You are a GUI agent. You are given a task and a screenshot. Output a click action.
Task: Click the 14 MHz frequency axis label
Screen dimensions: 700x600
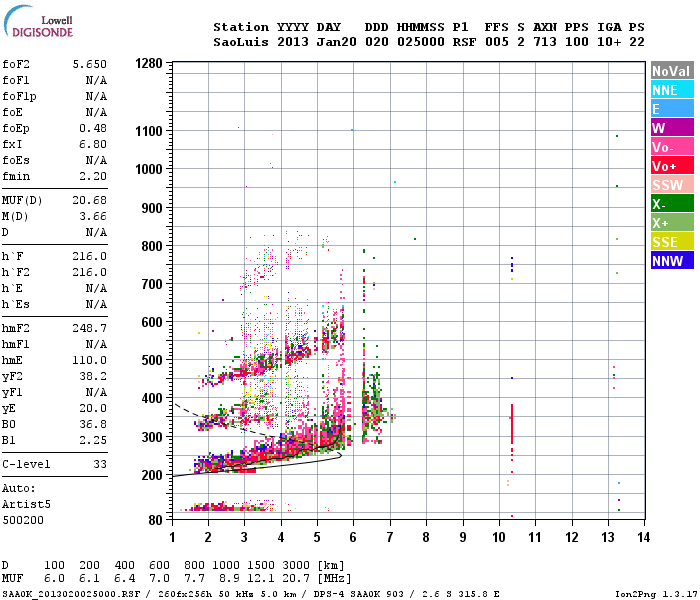[643, 537]
